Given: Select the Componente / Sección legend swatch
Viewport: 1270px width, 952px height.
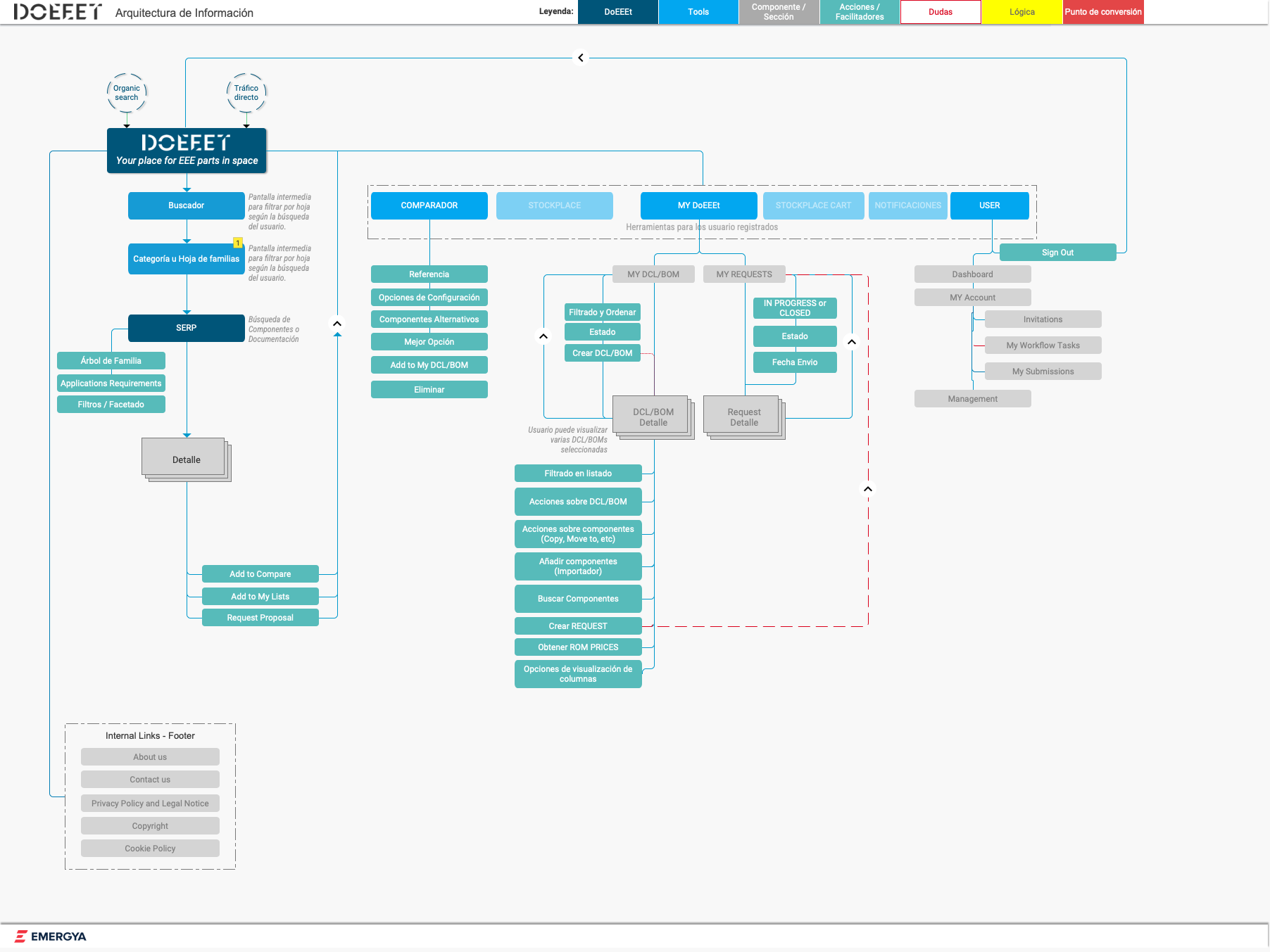Looking at the screenshot, I should 779,12.
